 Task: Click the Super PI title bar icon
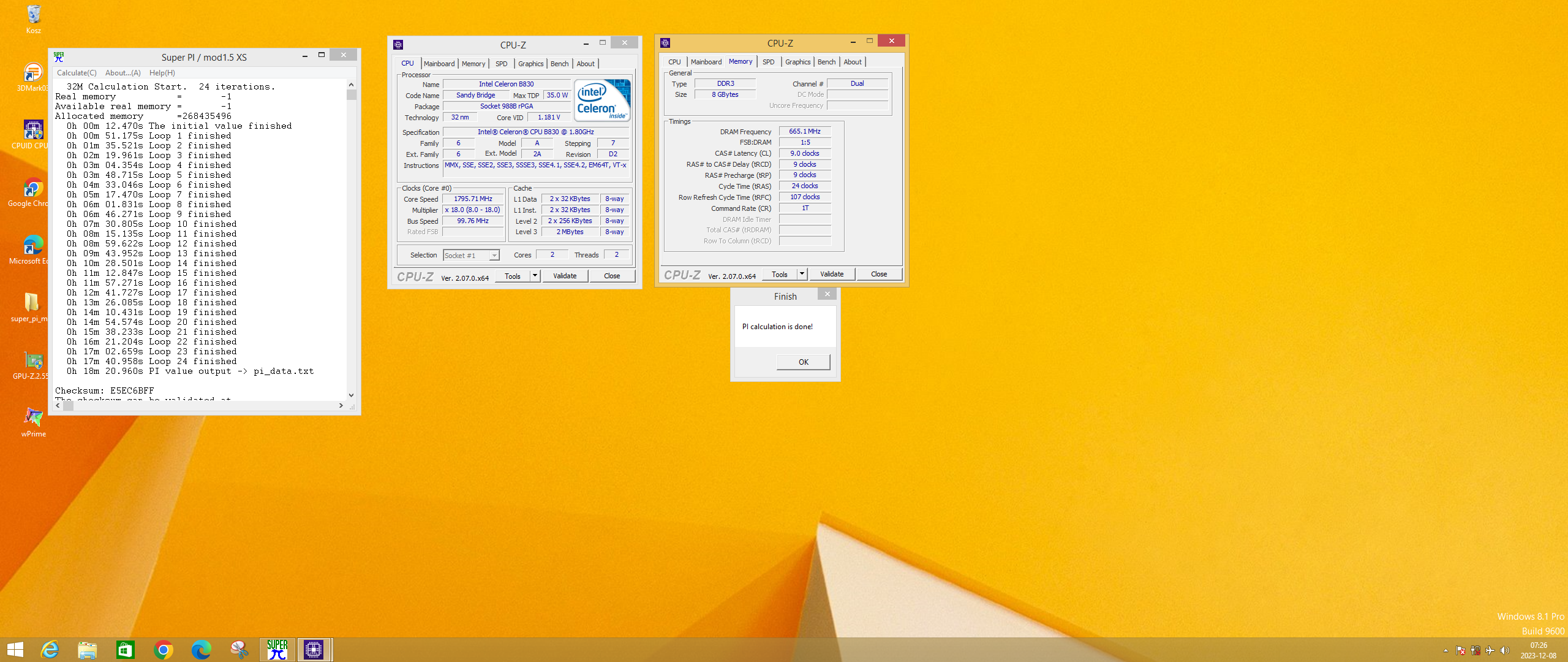click(x=59, y=57)
